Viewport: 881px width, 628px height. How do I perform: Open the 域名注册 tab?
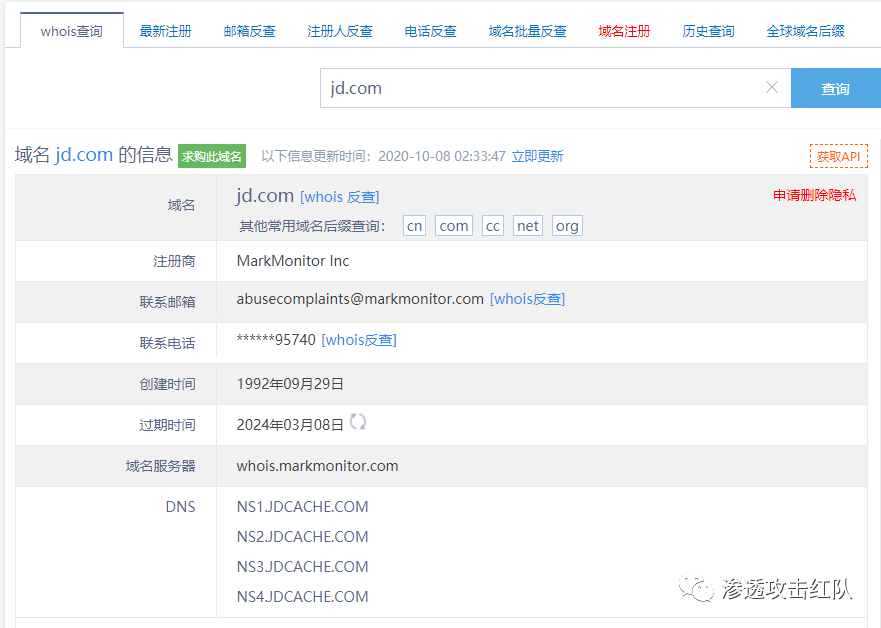[x=624, y=30]
